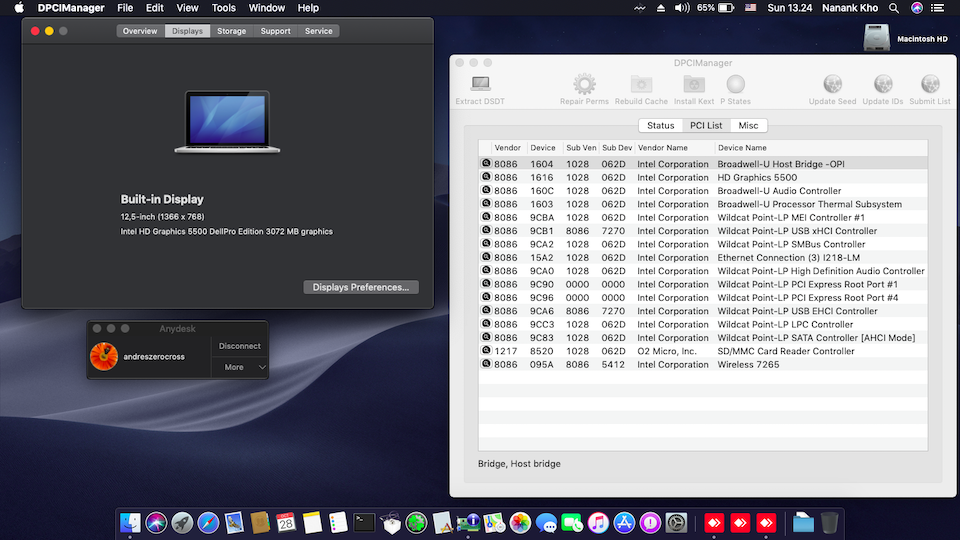
Task: Click the Nanank Kho user name in the menu bar
Action: pos(850,8)
